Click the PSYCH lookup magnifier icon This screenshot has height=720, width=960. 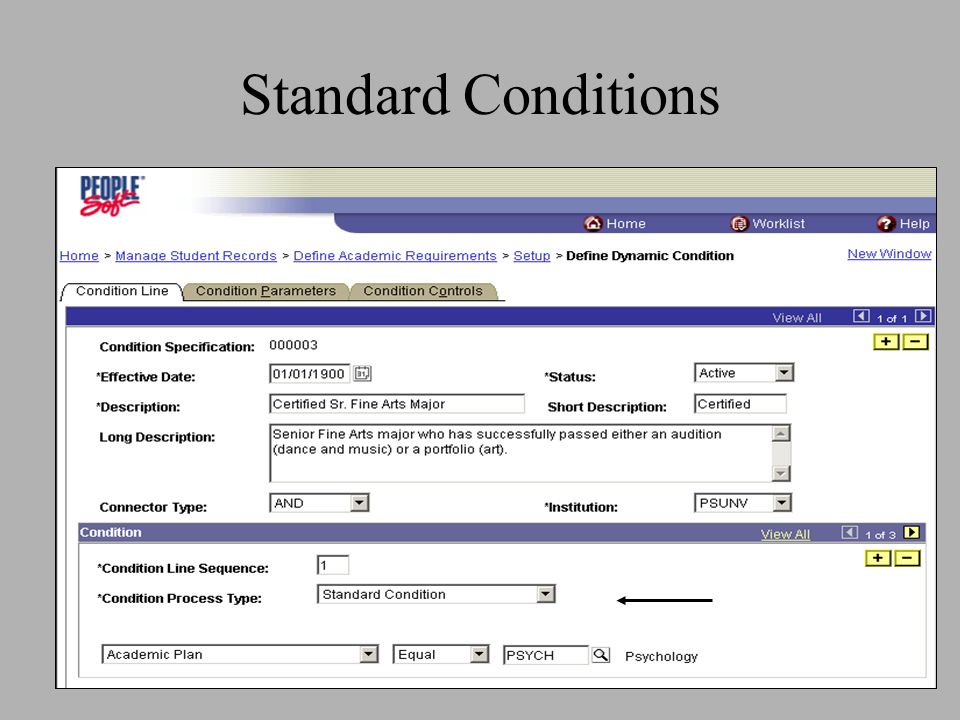601,655
